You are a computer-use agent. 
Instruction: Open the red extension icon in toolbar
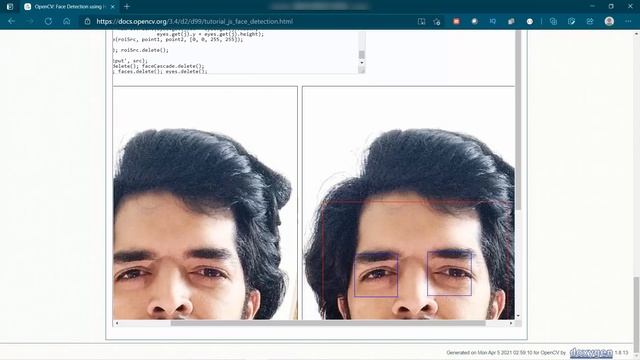[456, 21]
